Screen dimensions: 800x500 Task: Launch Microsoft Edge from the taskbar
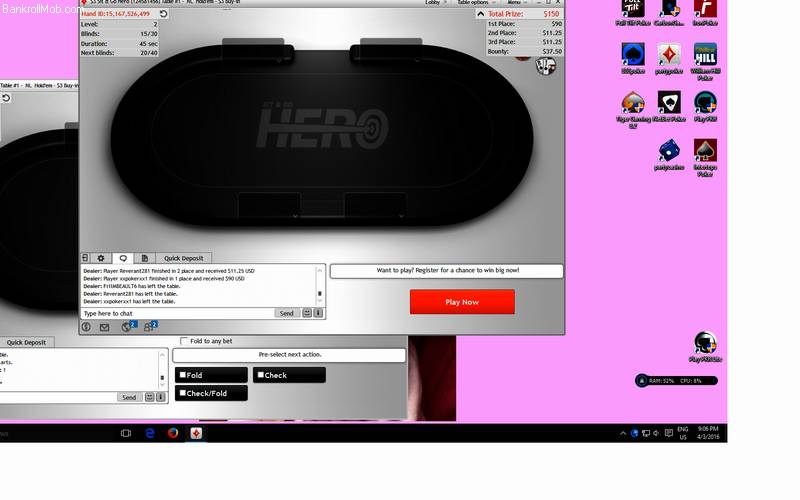[149, 433]
